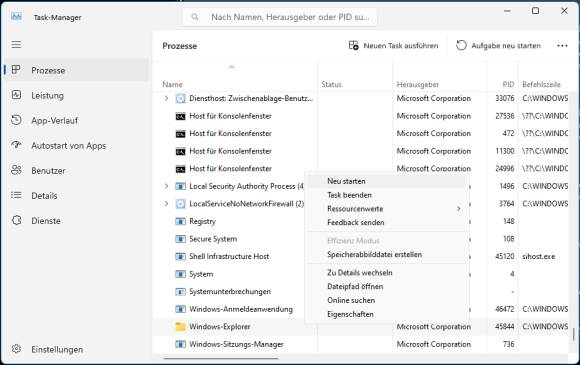
Task: Expand Local Security Authority Process group
Action: 166,186
